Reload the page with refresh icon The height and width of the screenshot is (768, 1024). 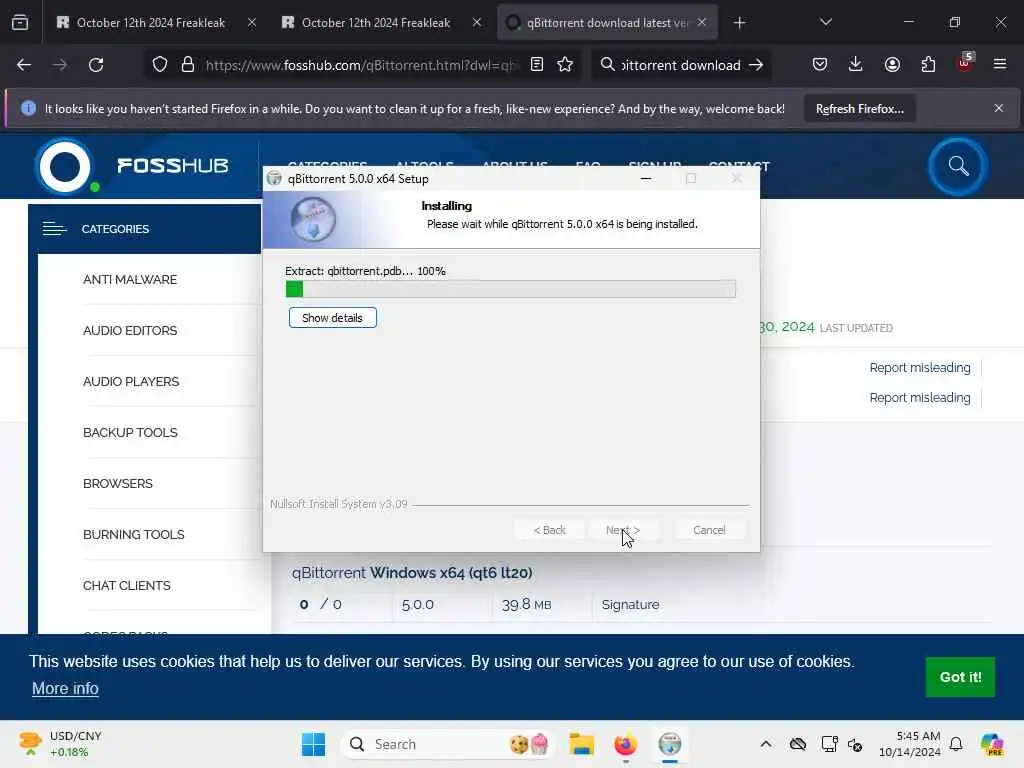[96, 65]
